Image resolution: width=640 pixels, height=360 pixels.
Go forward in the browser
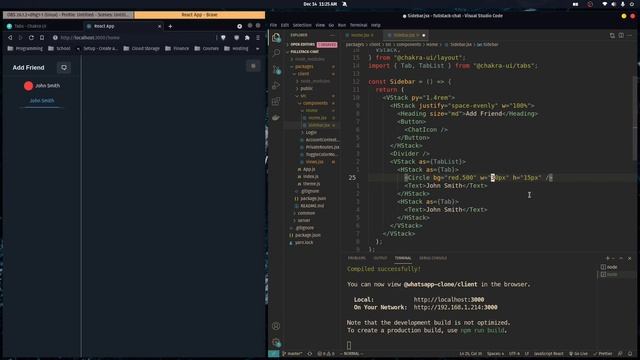pyautogui.click(x=20, y=38)
